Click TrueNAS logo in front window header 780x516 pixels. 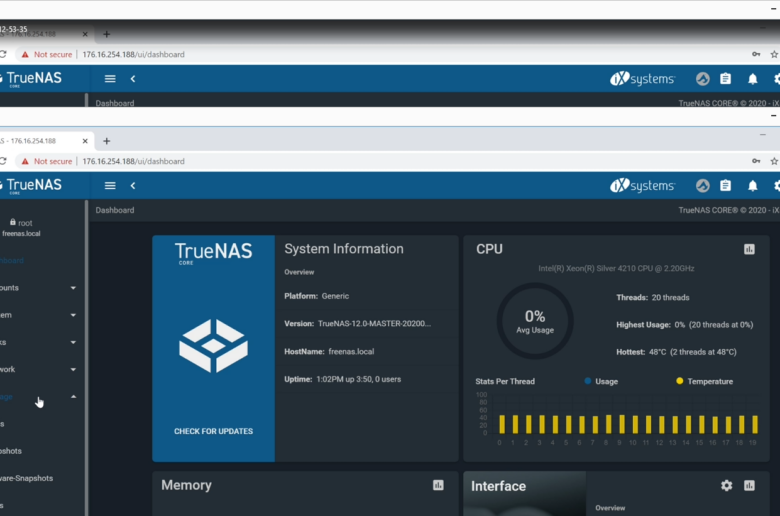31,186
